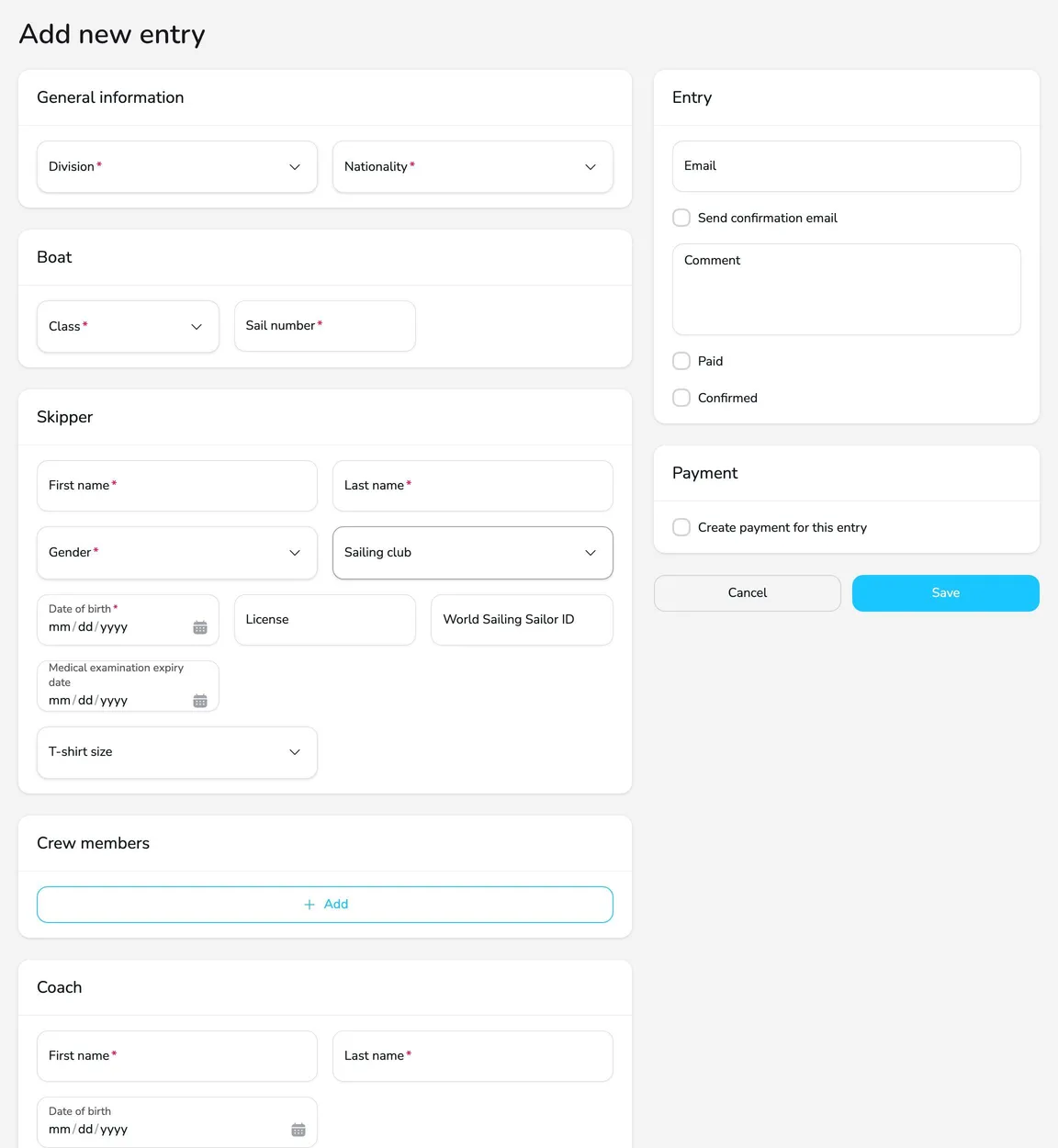Viewport: 1058px width, 1148px height.
Task: Click into the Comment text area
Action: coord(847,289)
